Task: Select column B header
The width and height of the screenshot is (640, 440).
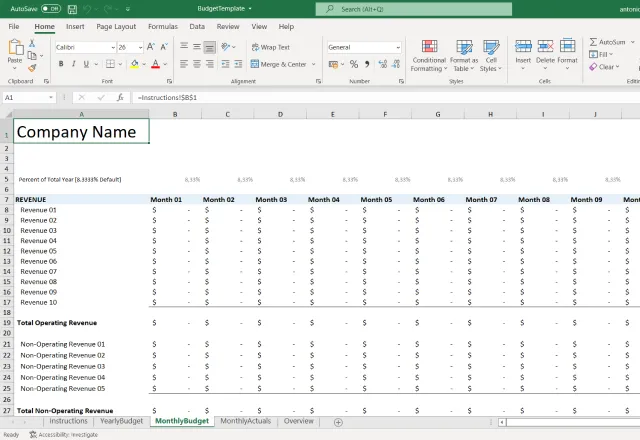Action: [x=175, y=114]
